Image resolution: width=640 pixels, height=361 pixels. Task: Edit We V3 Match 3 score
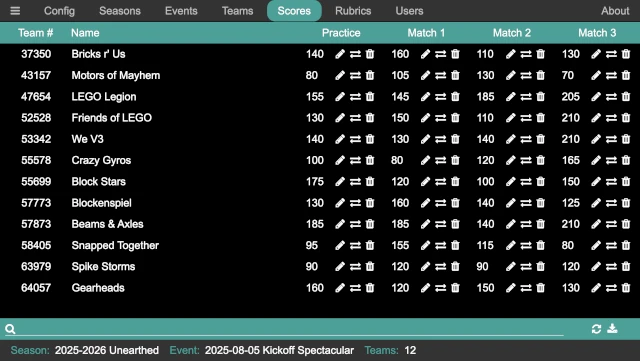[596, 139]
